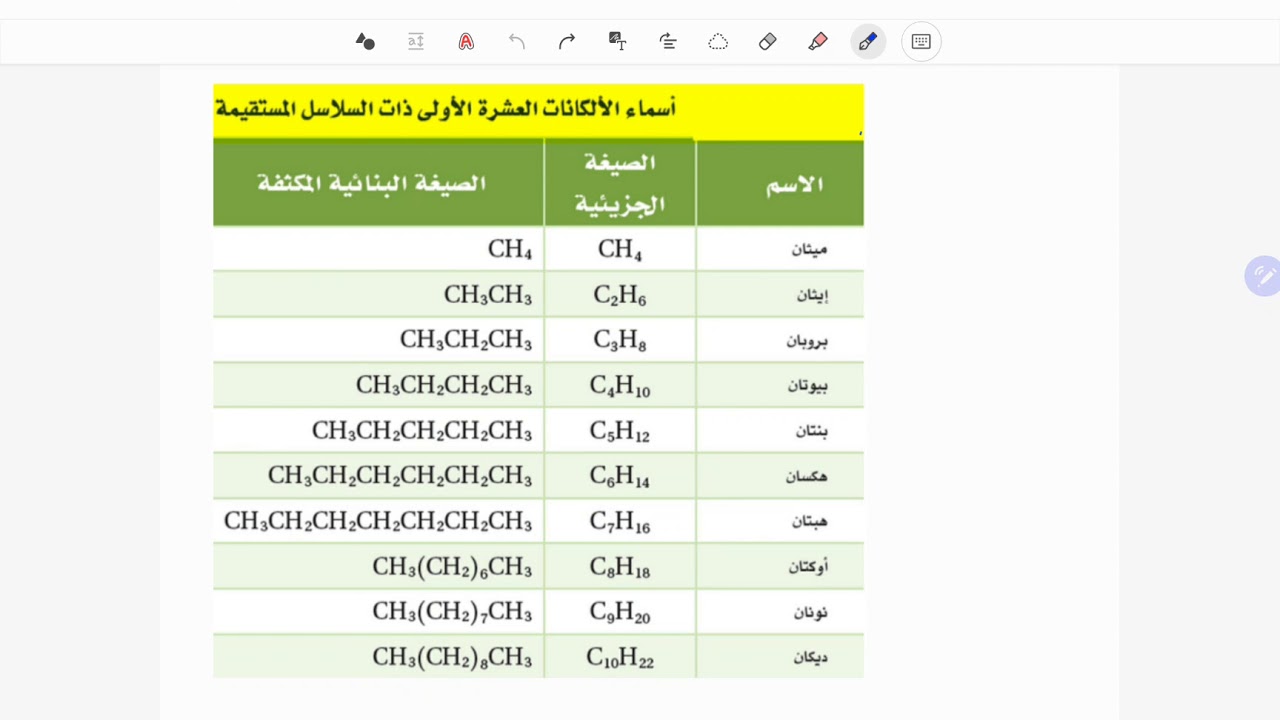Click the بروبان name cell
The image size is (1280, 720).
click(780, 340)
